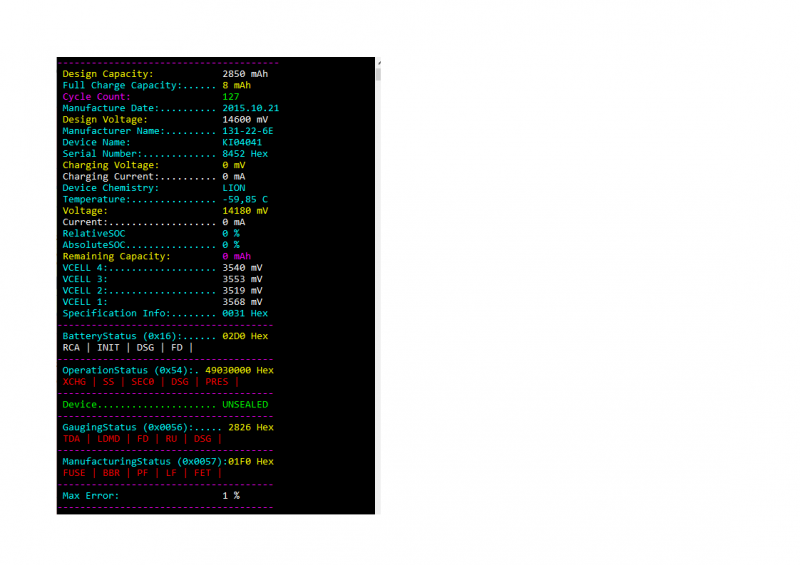The width and height of the screenshot is (800, 565).
Task: Click the Temperature reading -59,85 C
Action: pos(245,199)
